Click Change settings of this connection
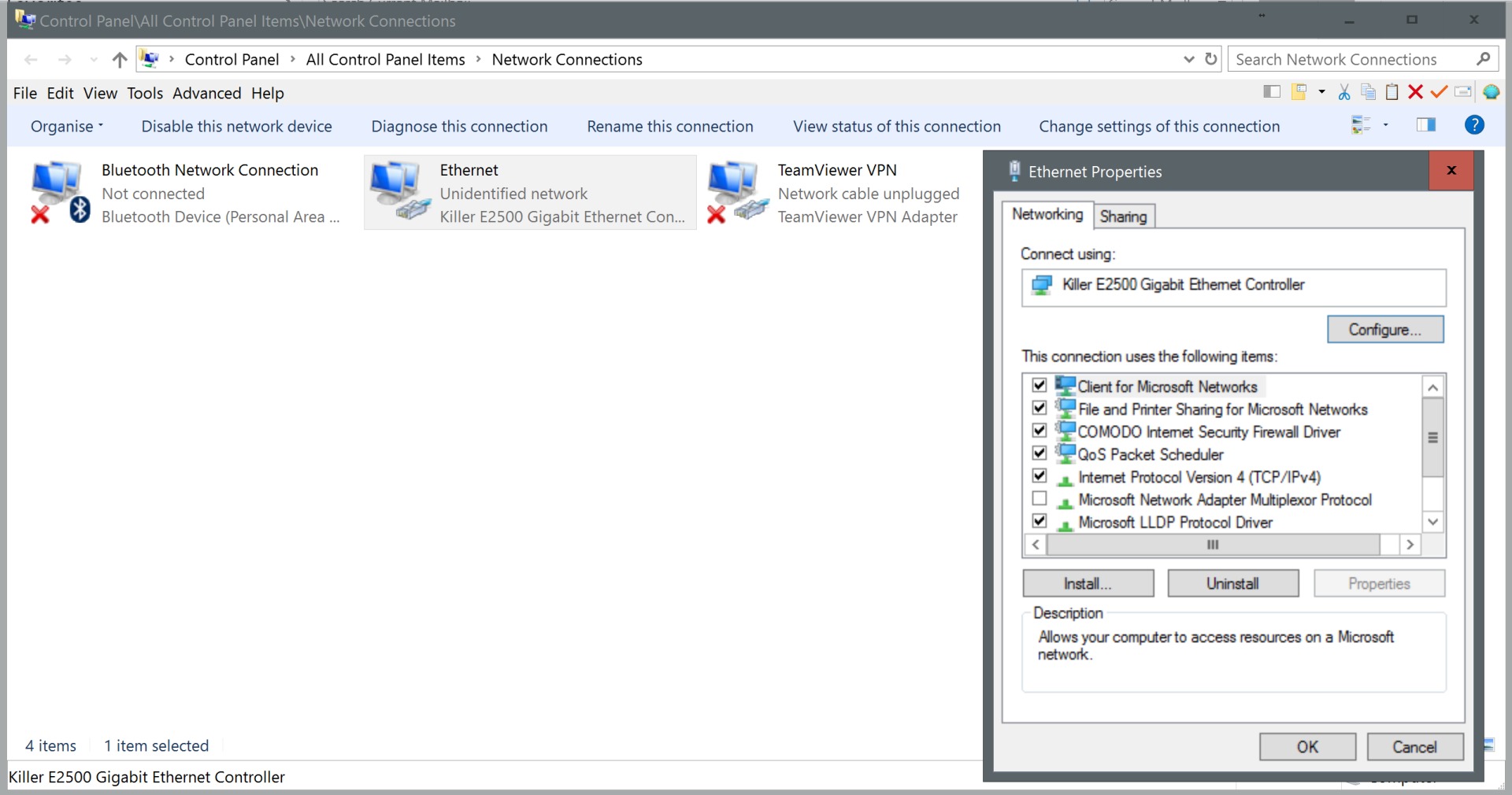The image size is (1512, 795). (1159, 126)
